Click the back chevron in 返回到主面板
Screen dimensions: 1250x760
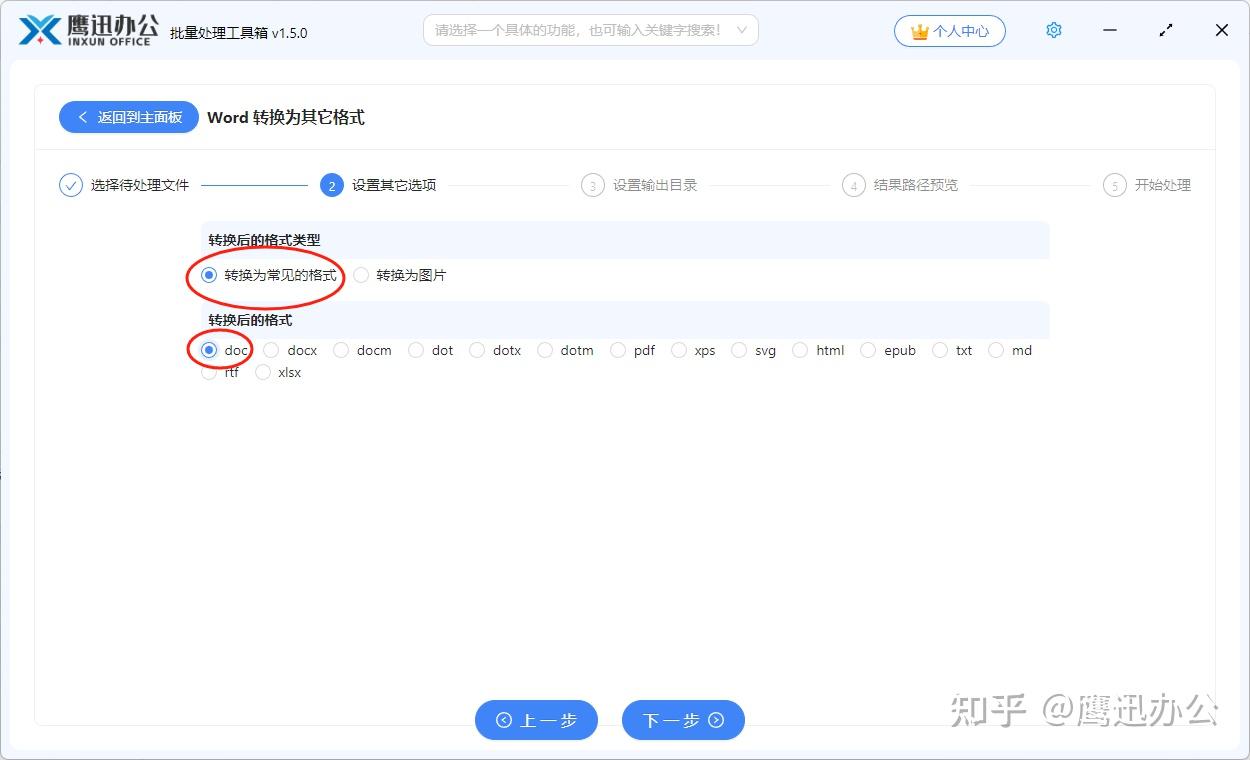(x=84, y=117)
